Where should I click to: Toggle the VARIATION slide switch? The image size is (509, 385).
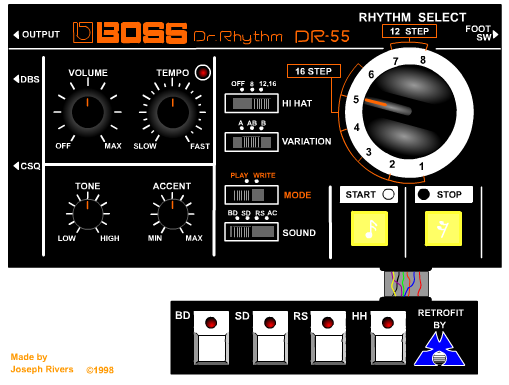point(252,142)
